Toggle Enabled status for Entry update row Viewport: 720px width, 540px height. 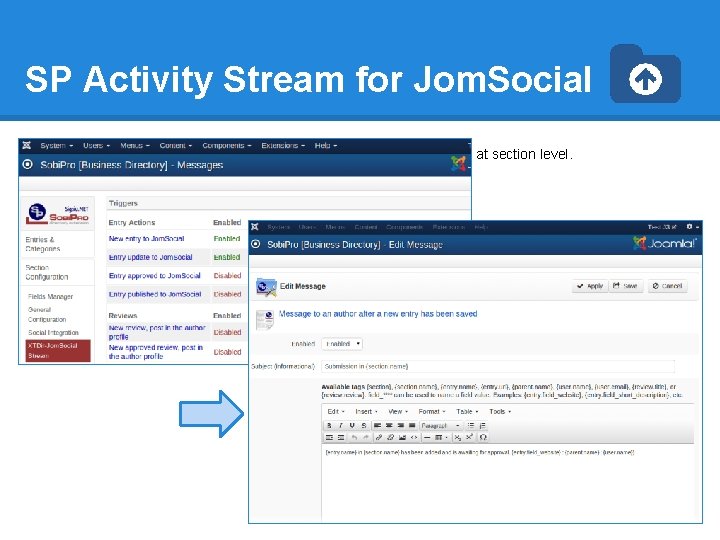[x=227, y=257]
